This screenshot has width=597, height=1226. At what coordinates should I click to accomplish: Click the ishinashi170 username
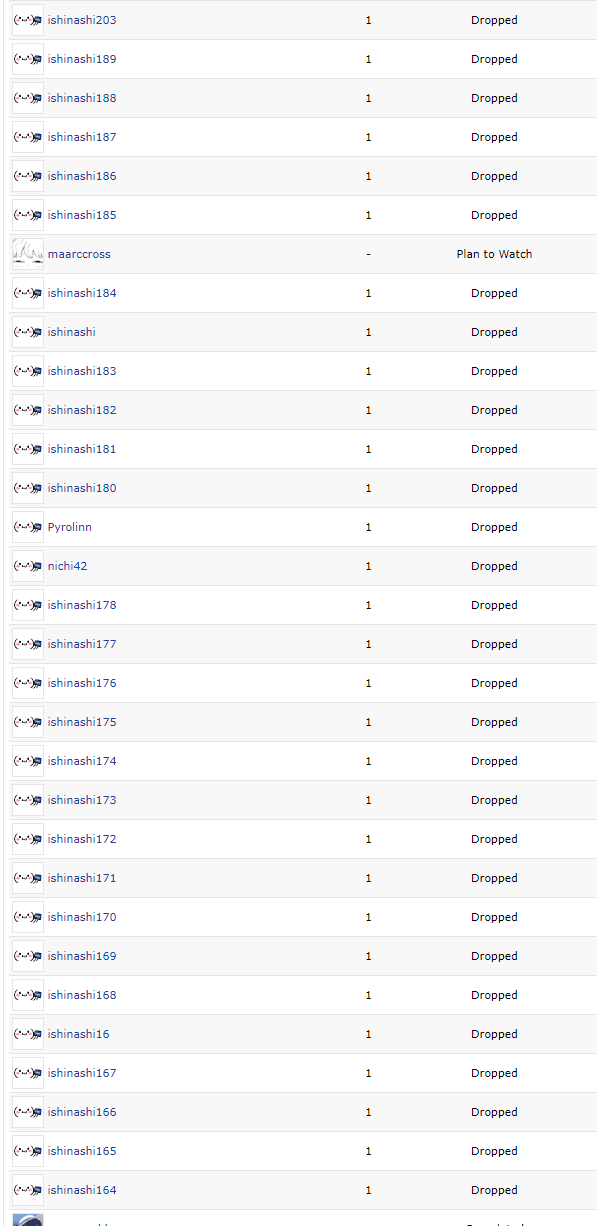(x=82, y=917)
